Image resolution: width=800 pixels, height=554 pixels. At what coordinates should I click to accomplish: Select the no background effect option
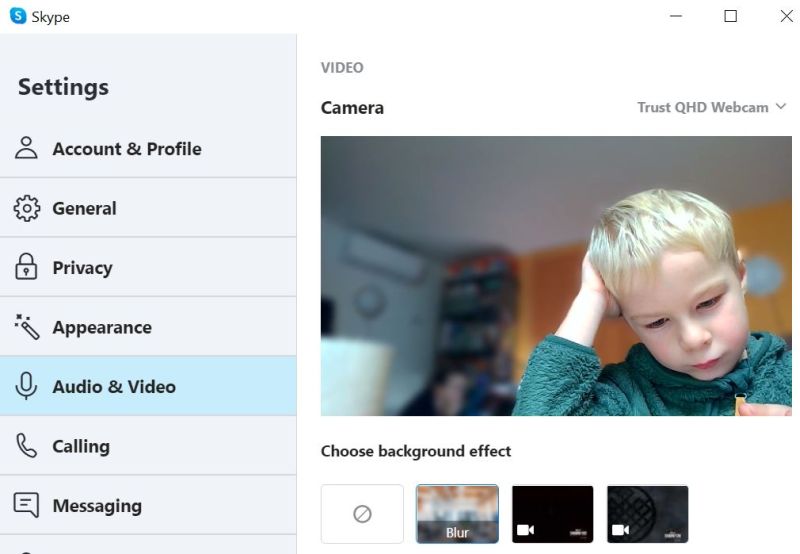[362, 514]
